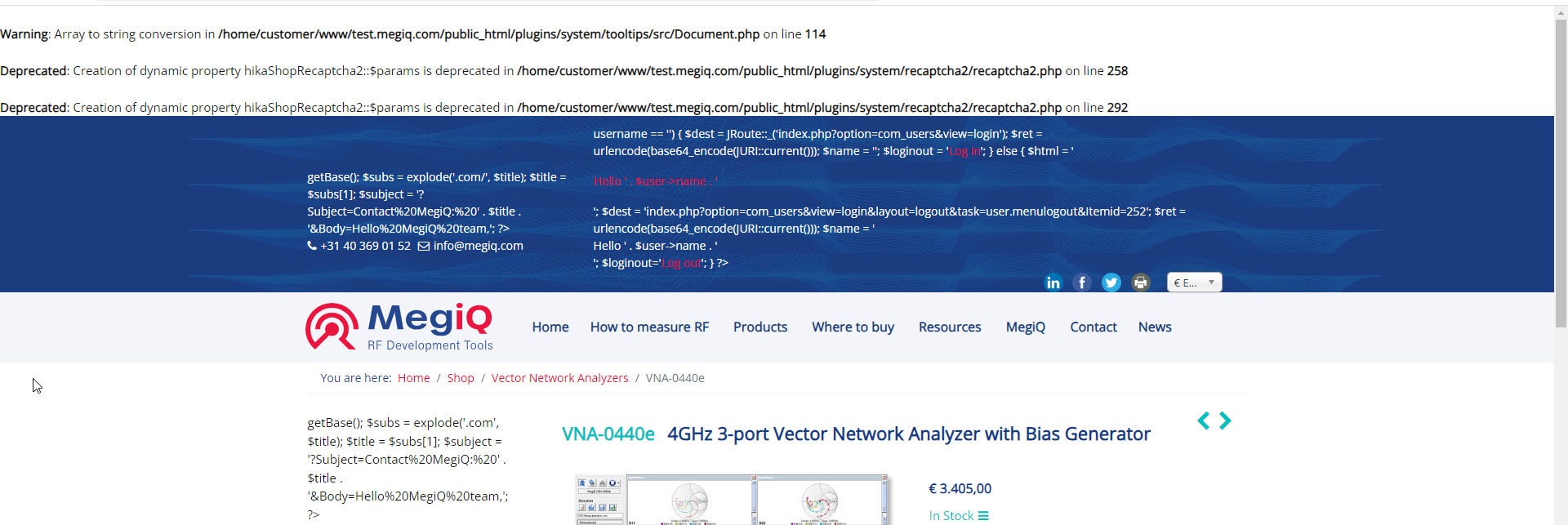Screen dimensions: 1568x525
Task: Click the line 292 Deprecated message
Action: tap(563, 108)
